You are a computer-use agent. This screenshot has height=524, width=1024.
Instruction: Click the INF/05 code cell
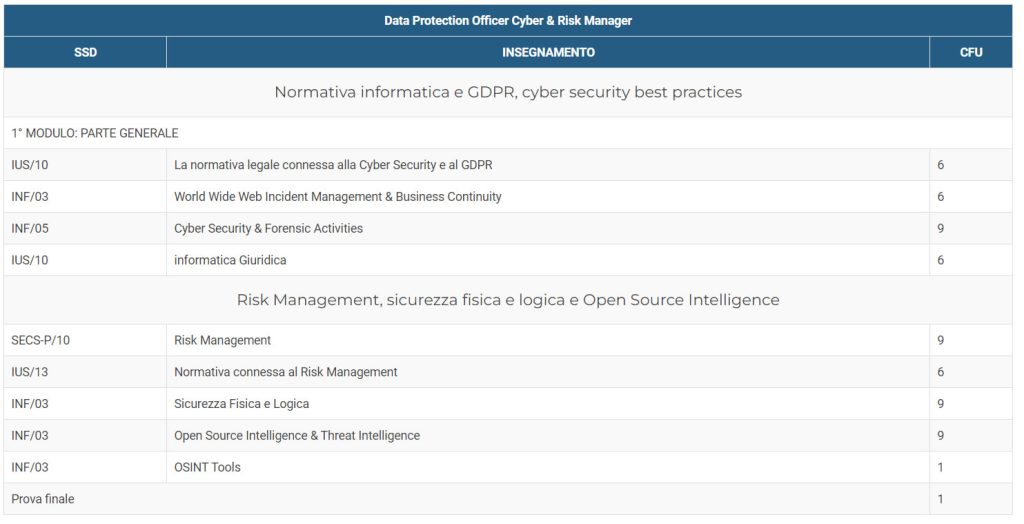(x=30, y=229)
